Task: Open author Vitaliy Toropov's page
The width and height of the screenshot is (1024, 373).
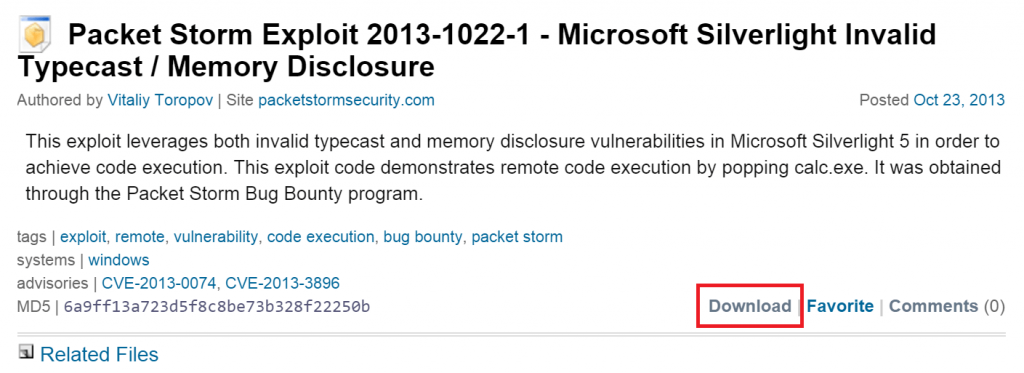Action: (160, 101)
